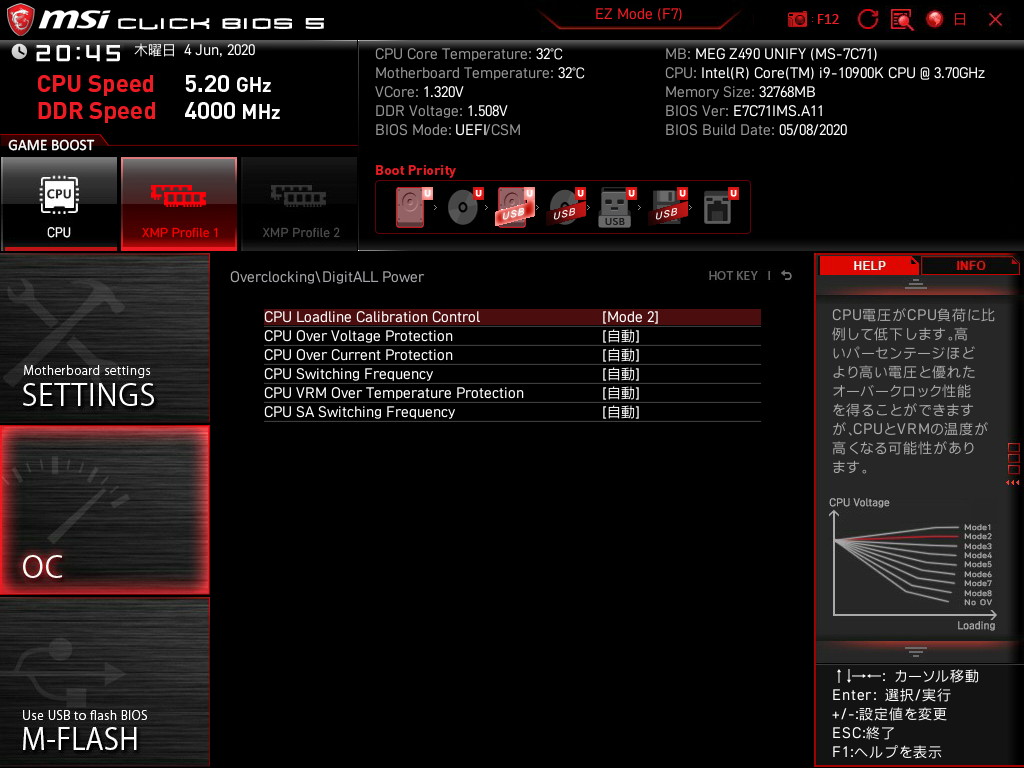Screen dimensions: 1024x768
Task: Click the red triple-arrow panel collapse icon
Action: (x=1013, y=483)
